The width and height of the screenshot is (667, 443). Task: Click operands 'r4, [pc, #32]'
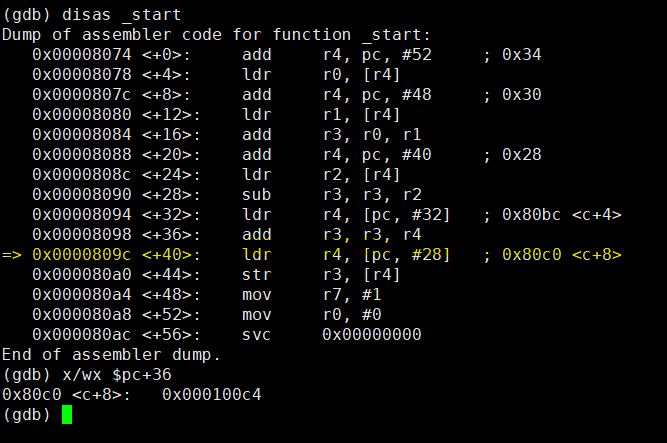click(387, 215)
